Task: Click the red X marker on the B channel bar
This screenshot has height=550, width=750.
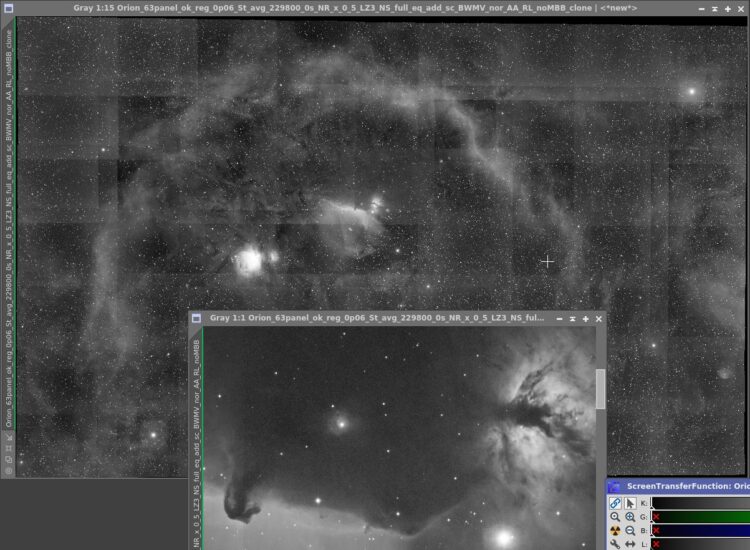Action: tap(656, 531)
